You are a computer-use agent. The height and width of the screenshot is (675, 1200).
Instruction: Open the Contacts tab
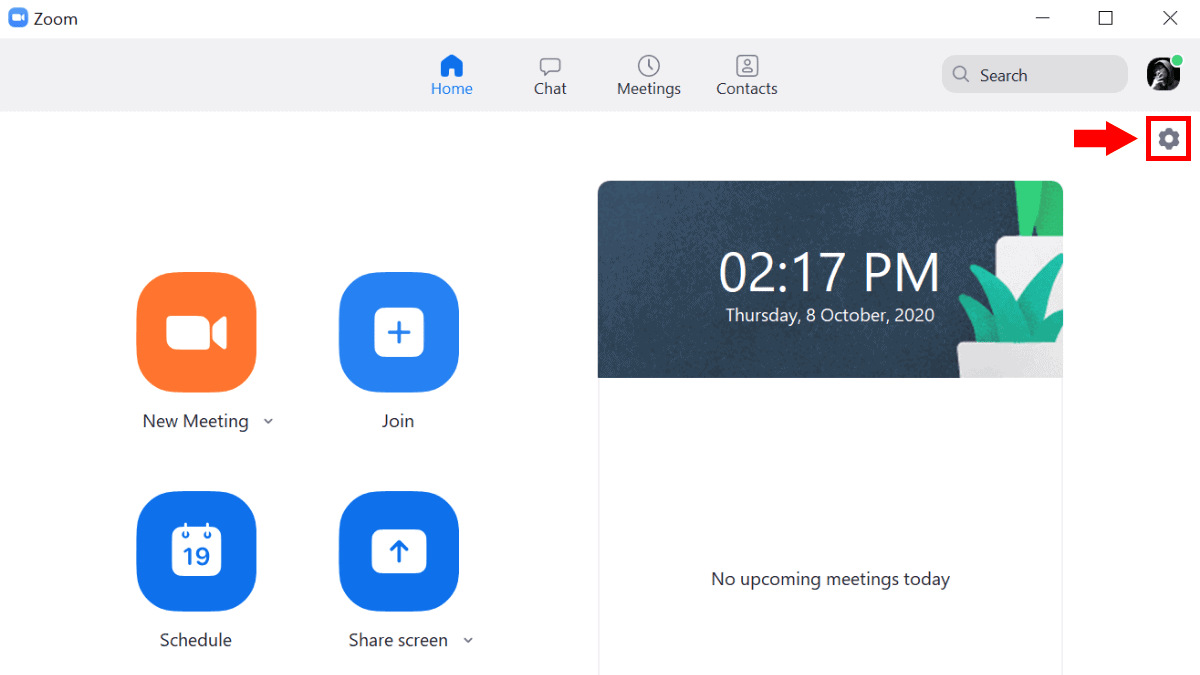coord(747,75)
